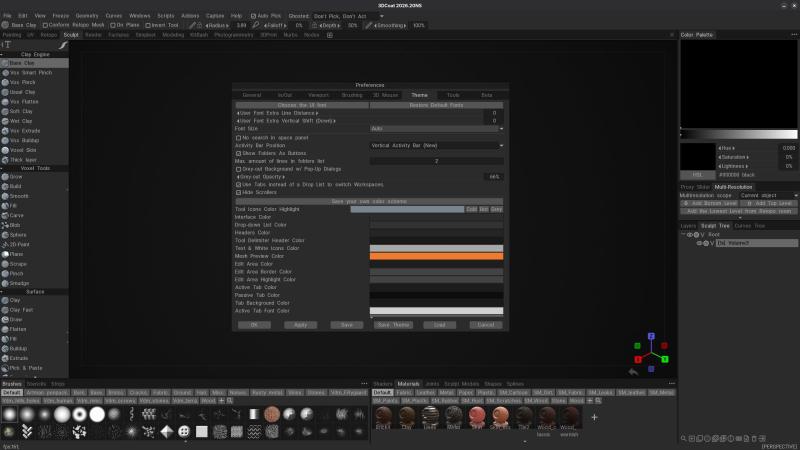Image resolution: width=800 pixels, height=450 pixels.
Task: Click the navigation axis gizmo
Action: point(651,352)
